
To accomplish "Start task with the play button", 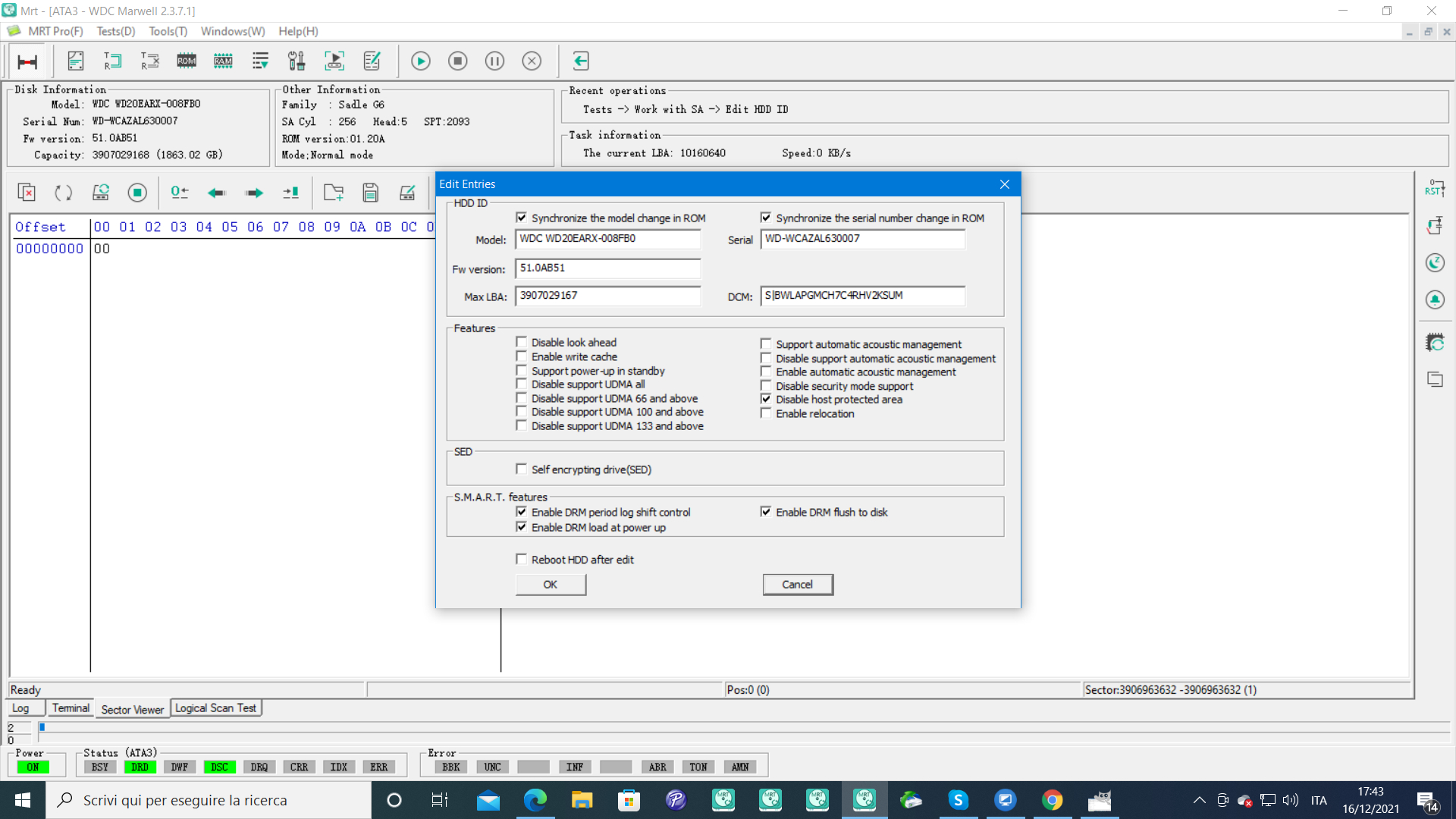I will [421, 61].
